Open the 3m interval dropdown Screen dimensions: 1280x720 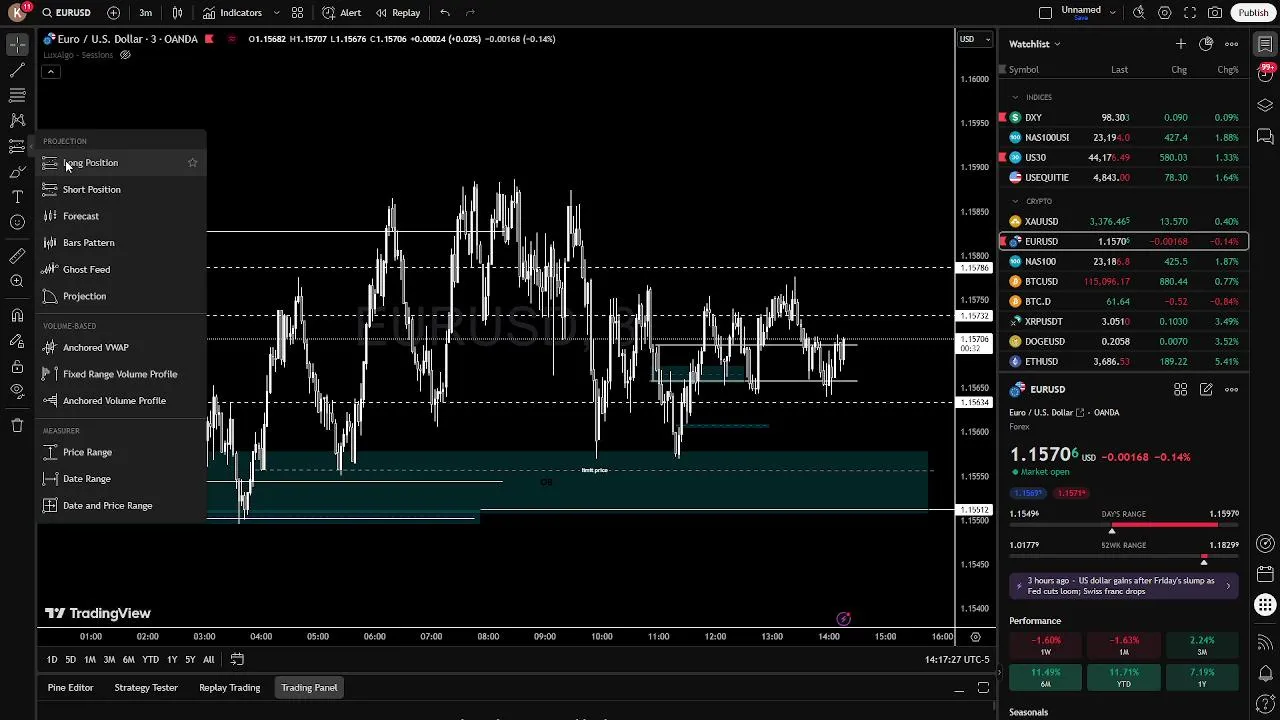[x=146, y=13]
